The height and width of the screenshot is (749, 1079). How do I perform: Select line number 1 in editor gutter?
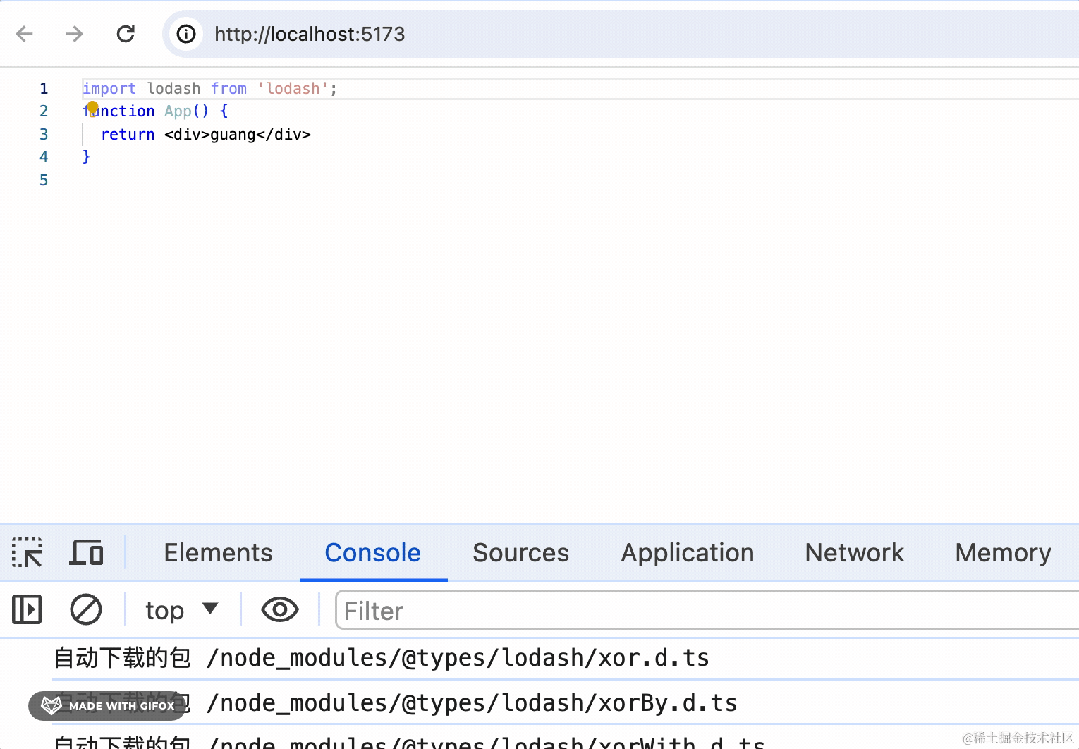[x=44, y=88]
